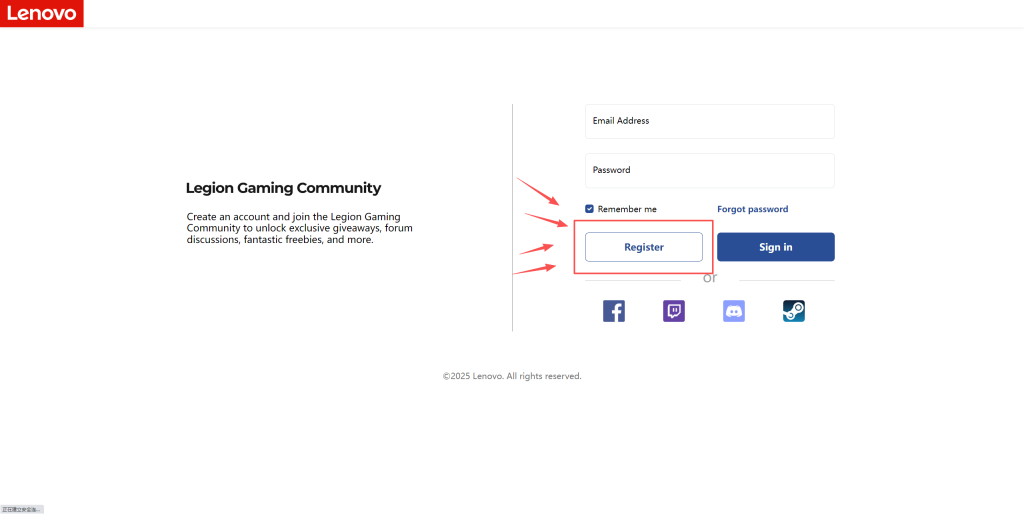
Task: Sign in with Steam icon
Action: point(794,311)
